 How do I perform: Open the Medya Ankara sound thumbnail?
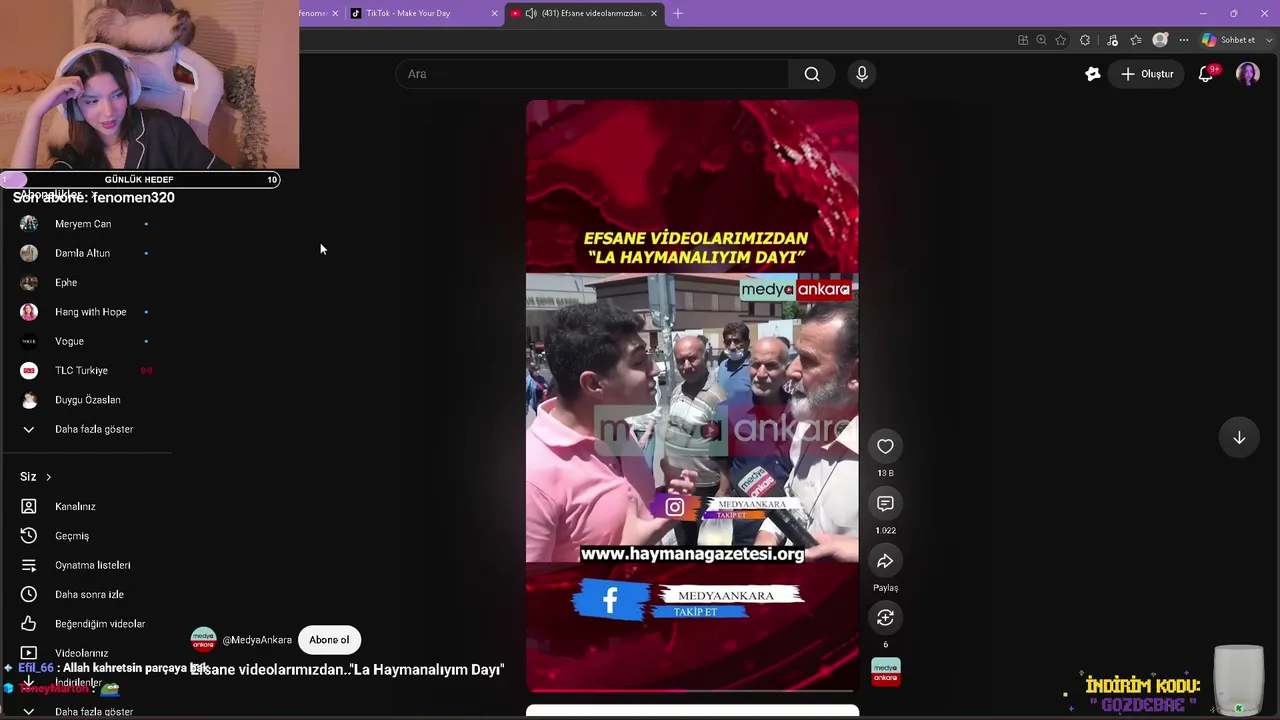coord(886,672)
